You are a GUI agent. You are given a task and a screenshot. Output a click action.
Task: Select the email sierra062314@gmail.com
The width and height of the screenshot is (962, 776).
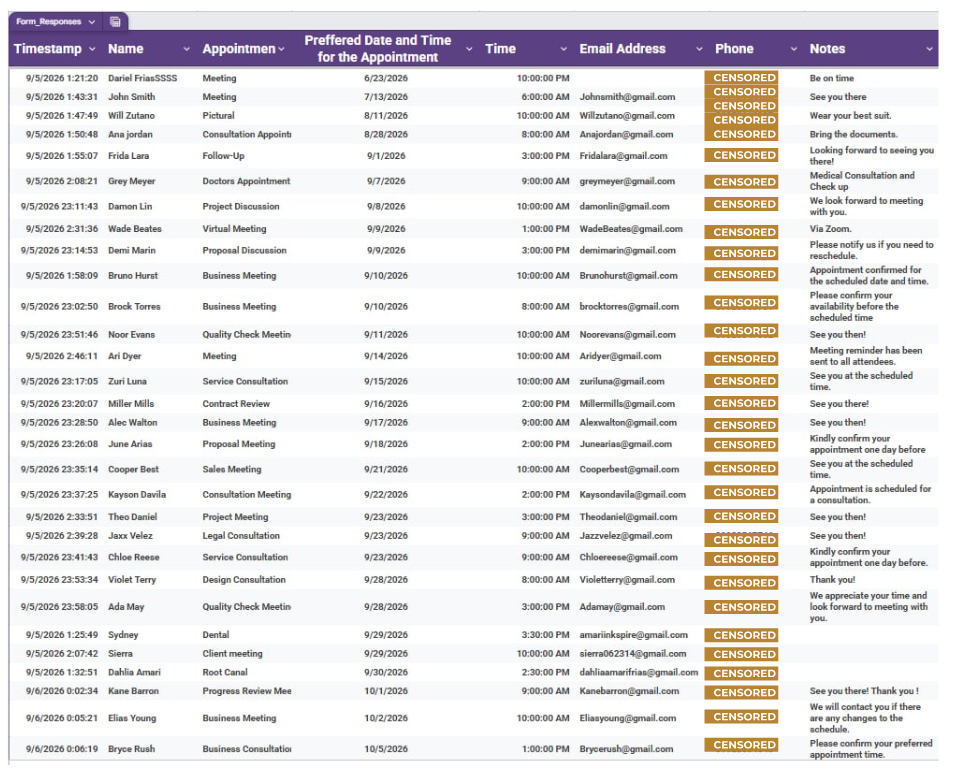633,654
